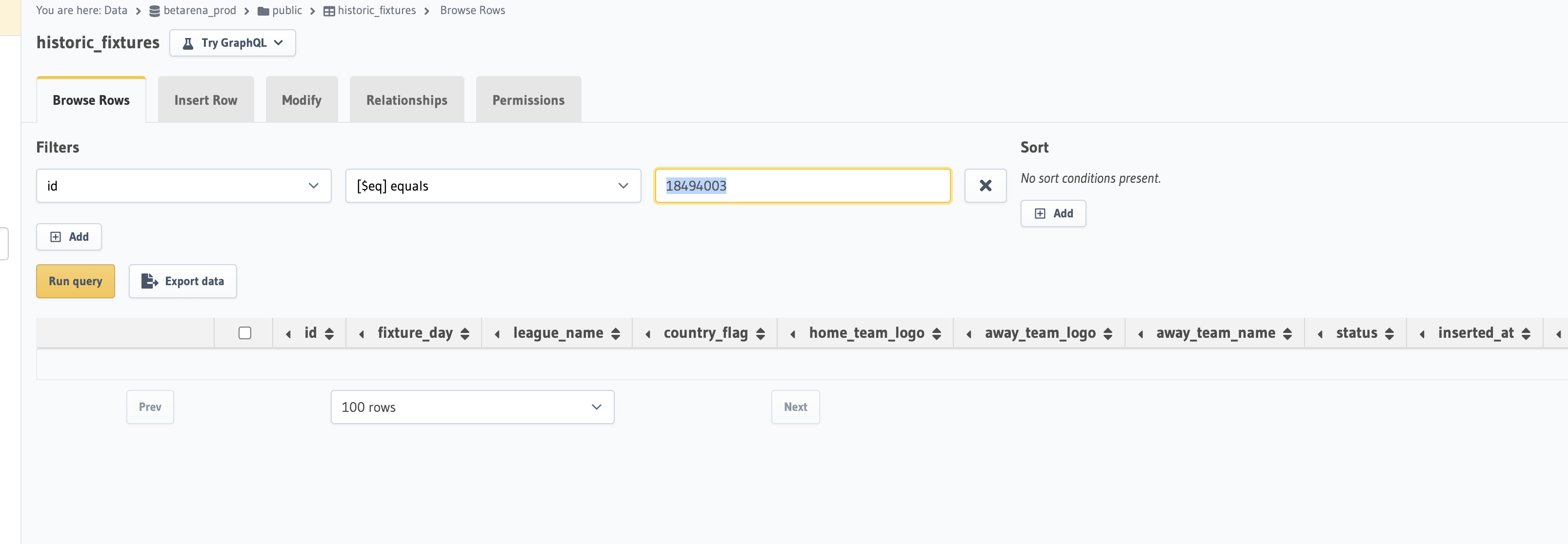Click sort arrows beside league_name
Viewport: 1568px width, 544px height.
pos(615,333)
